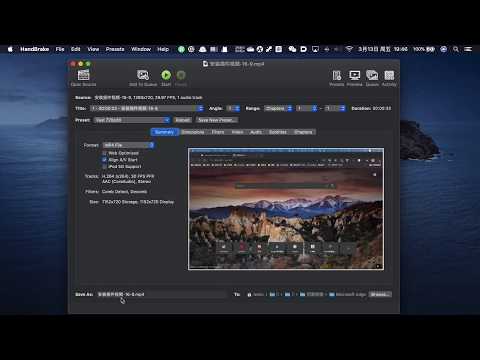Open the Format MP4 File dropdown
Image resolution: width=480 pixels, height=360 pixels.
[x=128, y=145]
